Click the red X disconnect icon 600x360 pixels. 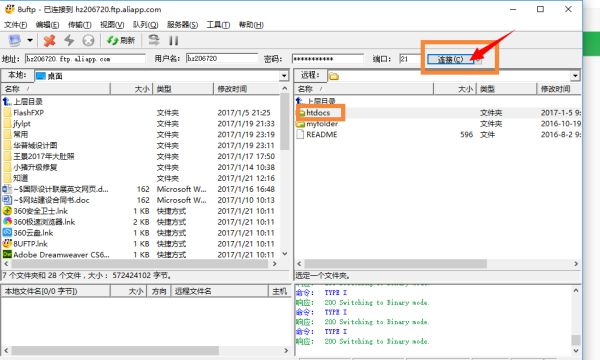pos(49,40)
